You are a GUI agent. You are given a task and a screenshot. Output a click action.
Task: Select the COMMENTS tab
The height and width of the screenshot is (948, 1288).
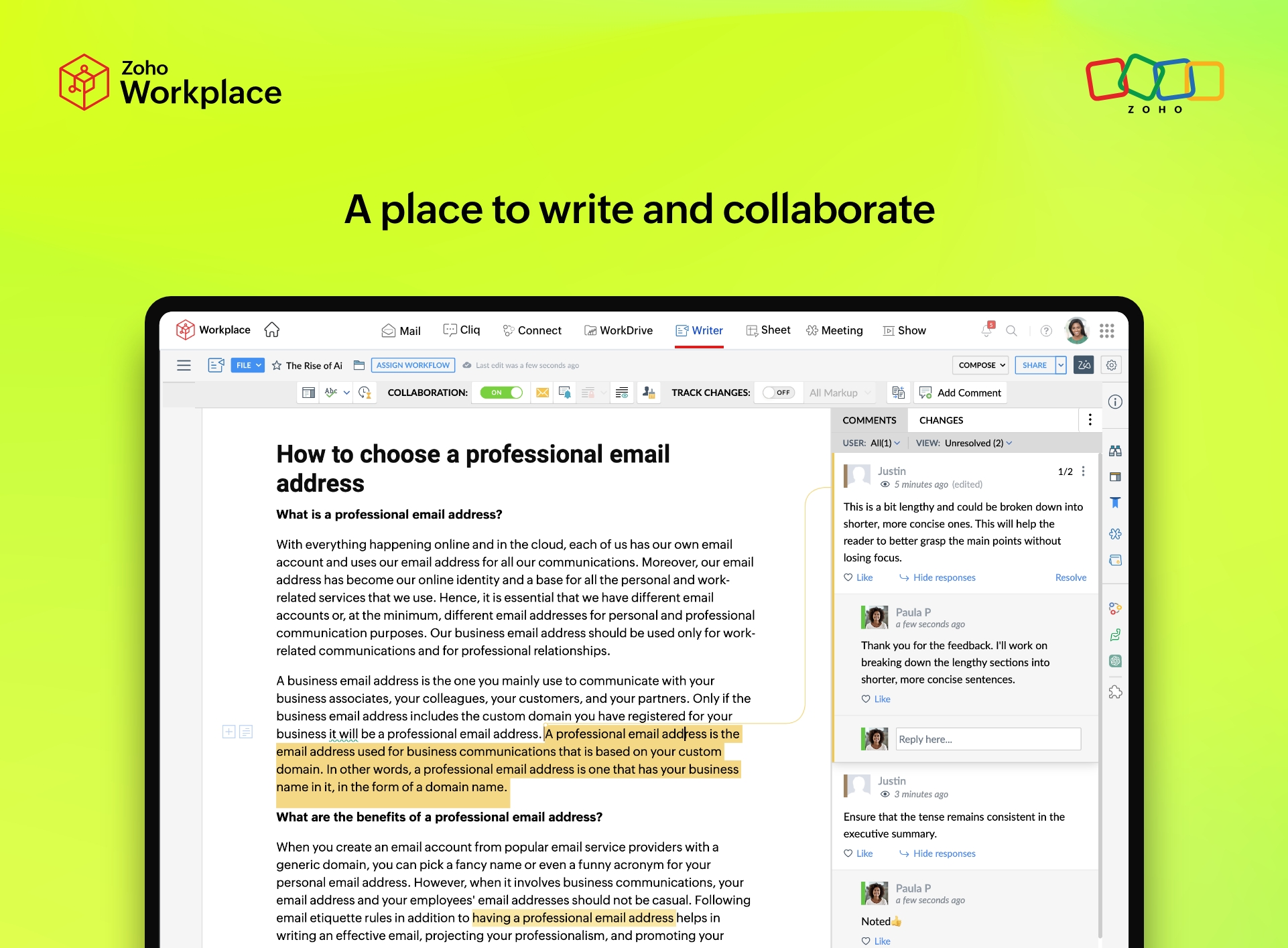coord(869,420)
